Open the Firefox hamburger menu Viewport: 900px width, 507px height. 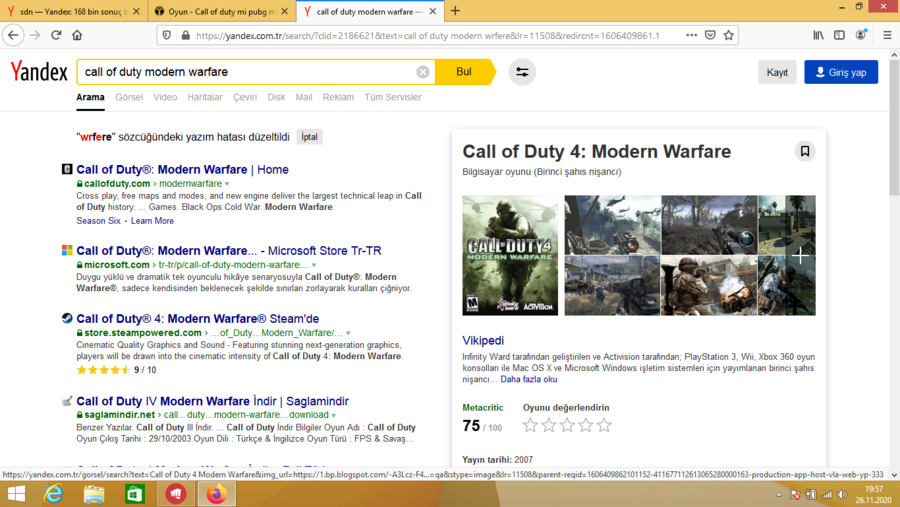(x=887, y=35)
